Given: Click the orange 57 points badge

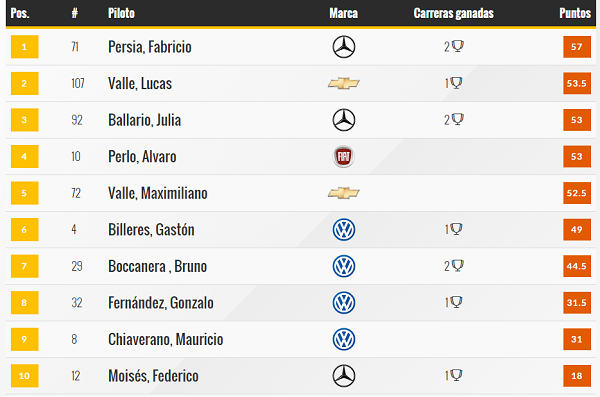Looking at the screenshot, I should 577,47.
